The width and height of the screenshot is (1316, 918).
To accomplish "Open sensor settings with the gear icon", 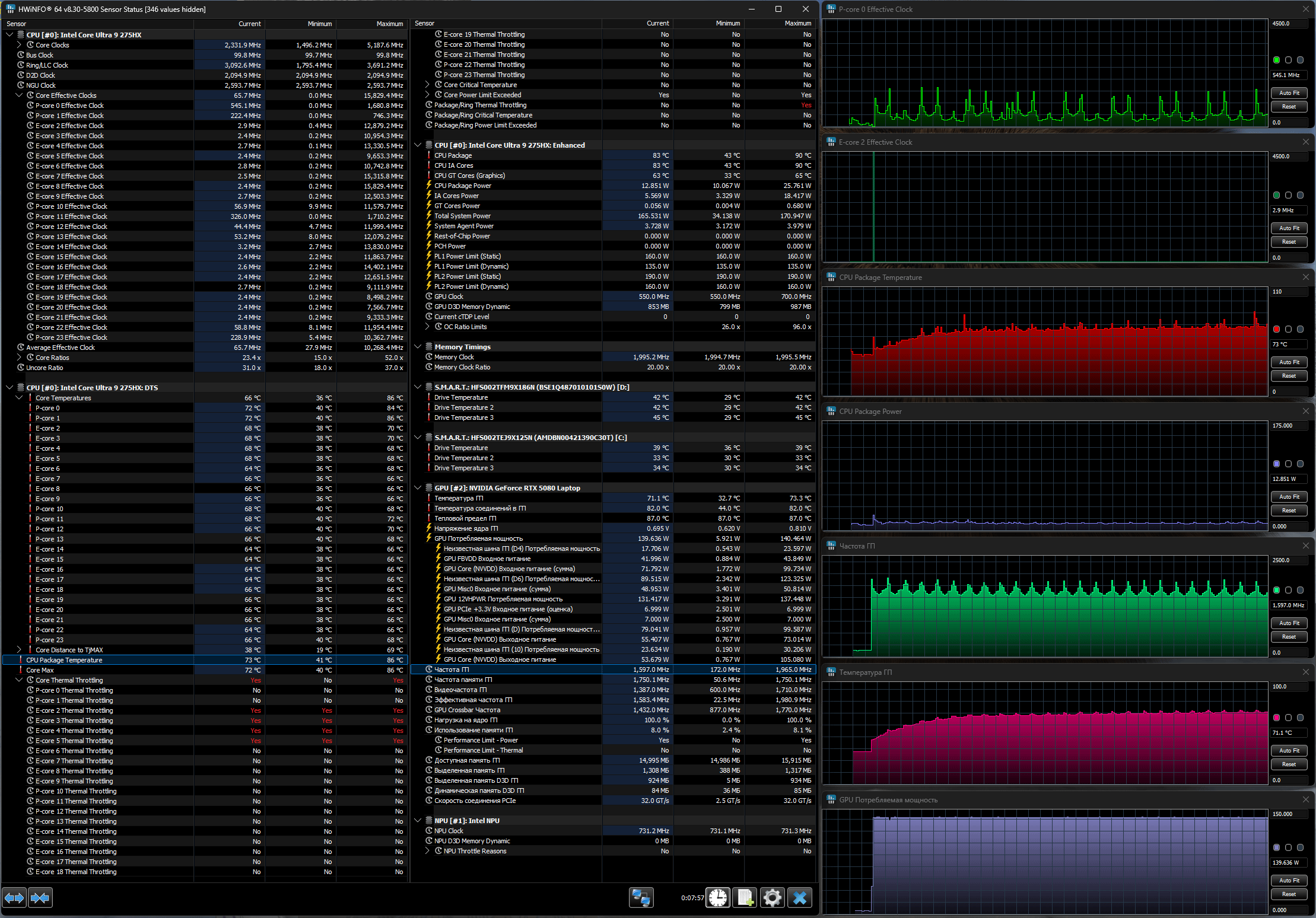I will pos(772,898).
